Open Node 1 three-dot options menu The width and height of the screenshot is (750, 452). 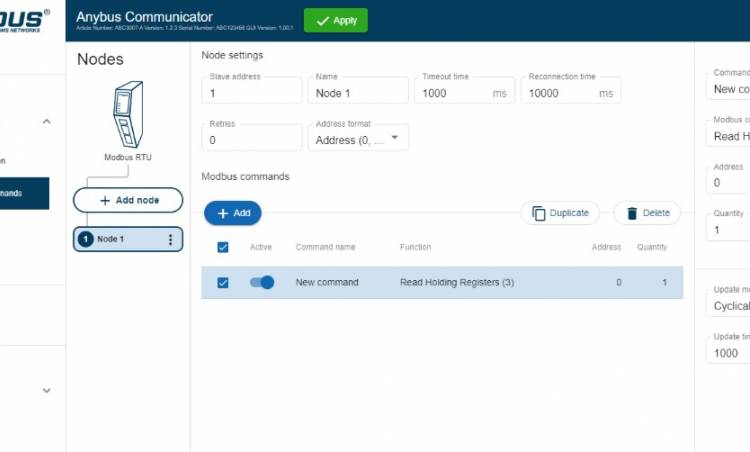click(170, 240)
